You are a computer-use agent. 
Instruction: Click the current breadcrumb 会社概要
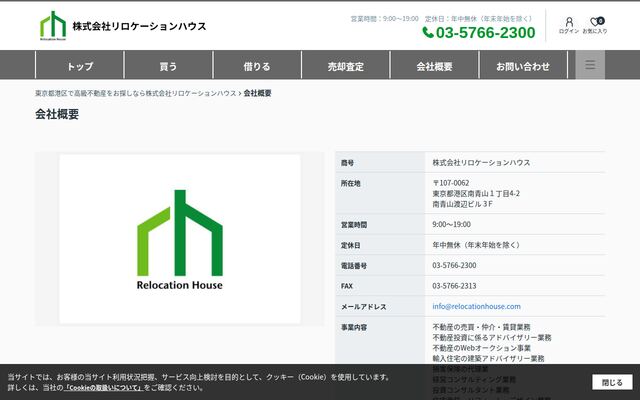pyautogui.click(x=257, y=93)
